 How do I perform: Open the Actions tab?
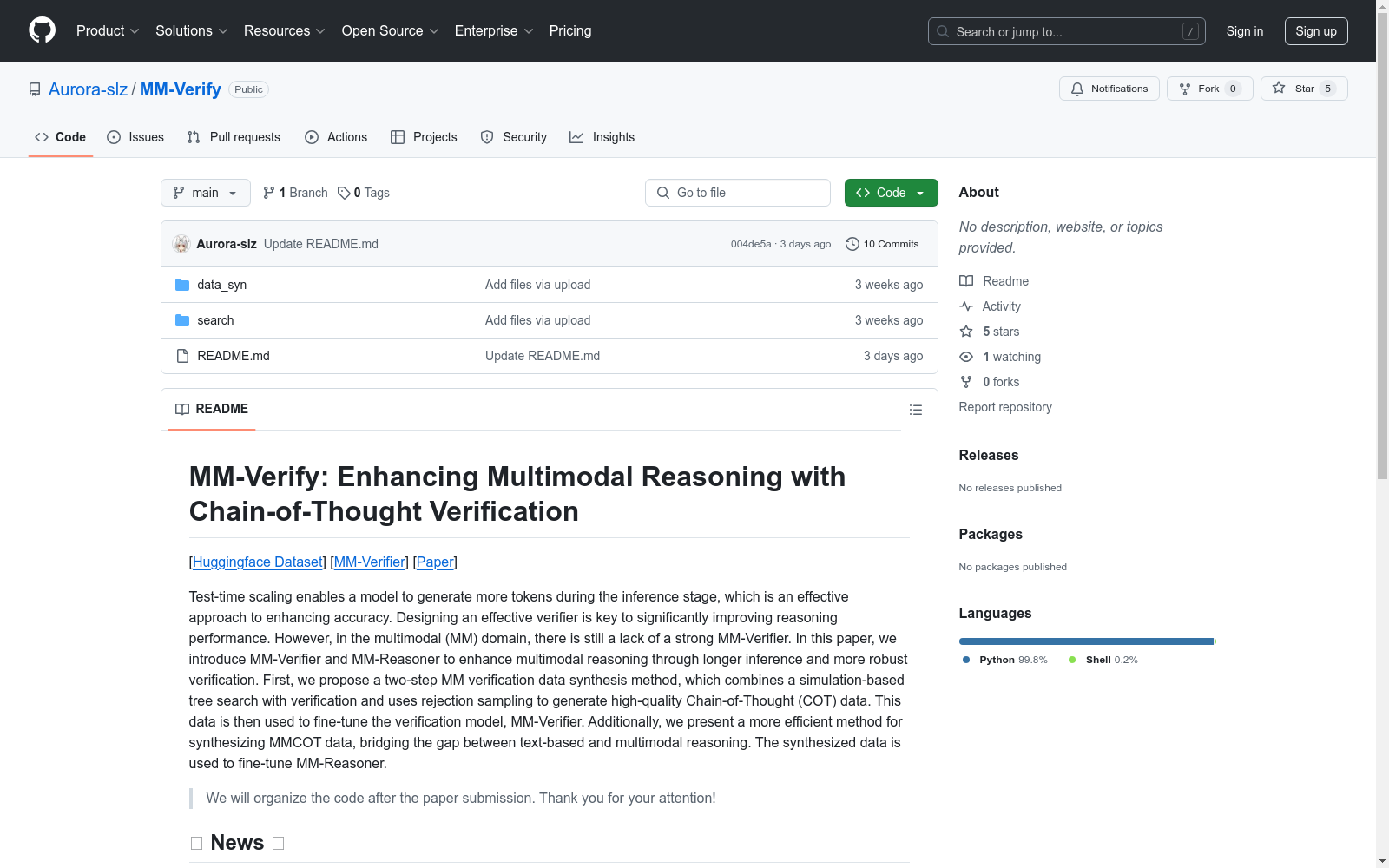[336, 137]
